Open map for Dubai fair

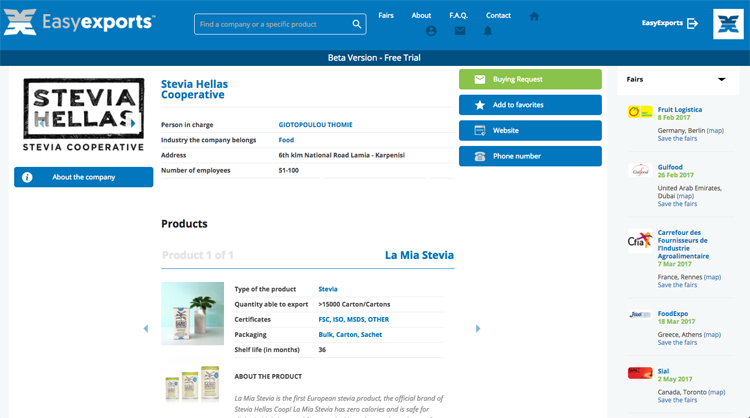click(685, 196)
